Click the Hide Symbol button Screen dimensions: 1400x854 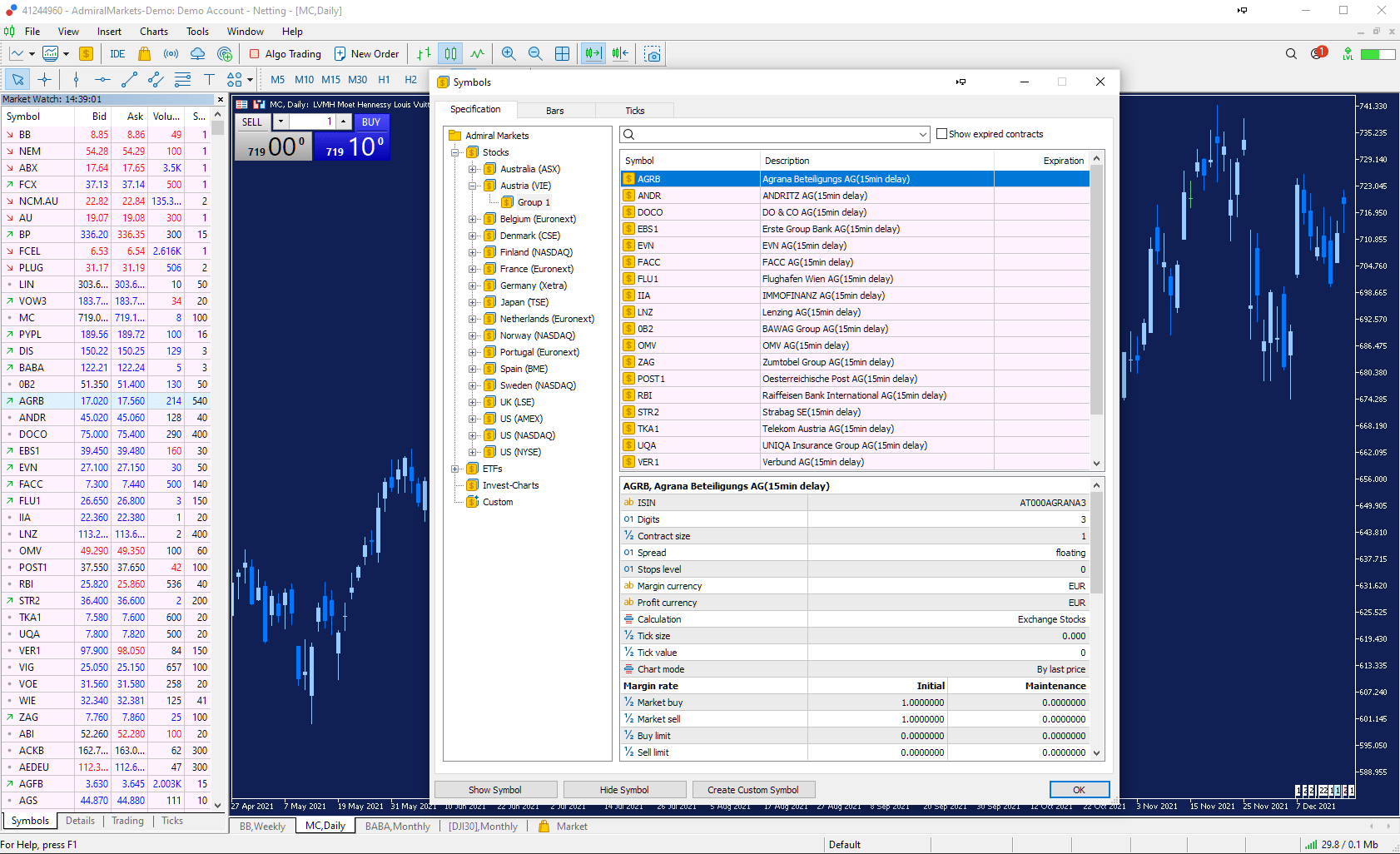click(624, 790)
